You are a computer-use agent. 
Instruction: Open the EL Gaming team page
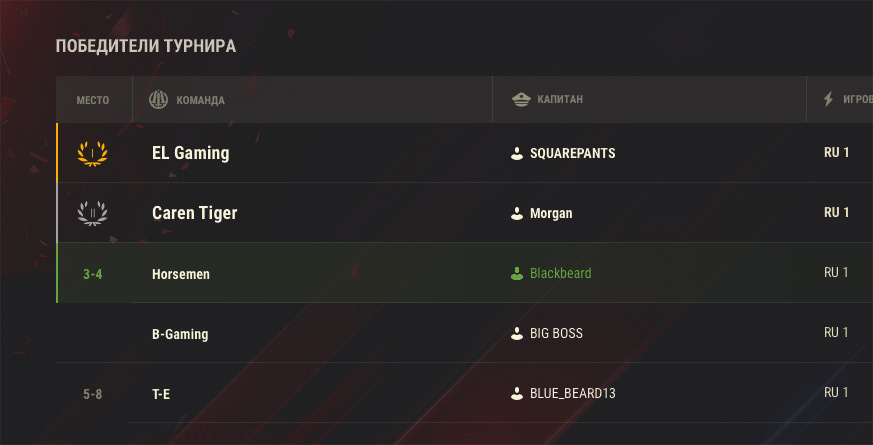[190, 153]
